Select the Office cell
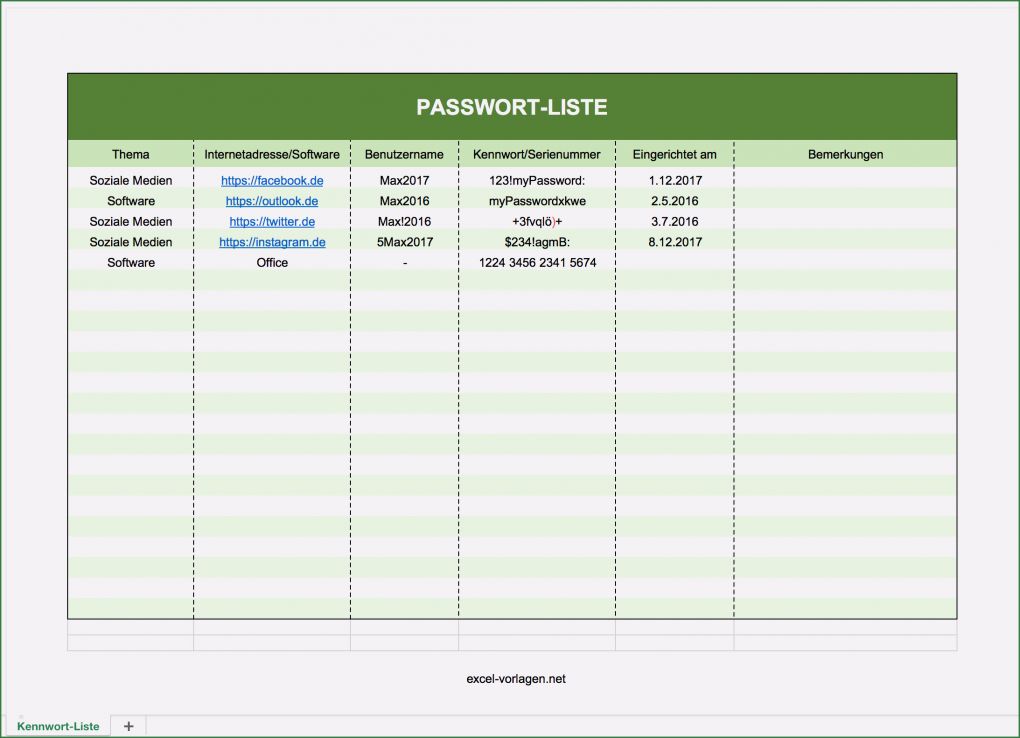 (x=272, y=262)
